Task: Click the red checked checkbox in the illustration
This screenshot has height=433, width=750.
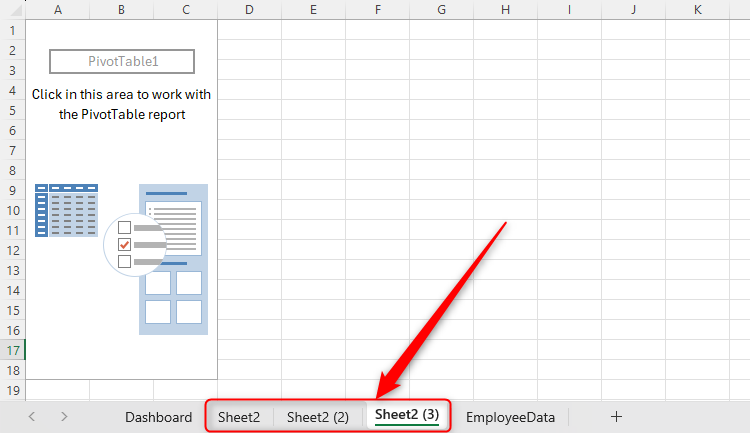Action: 124,244
